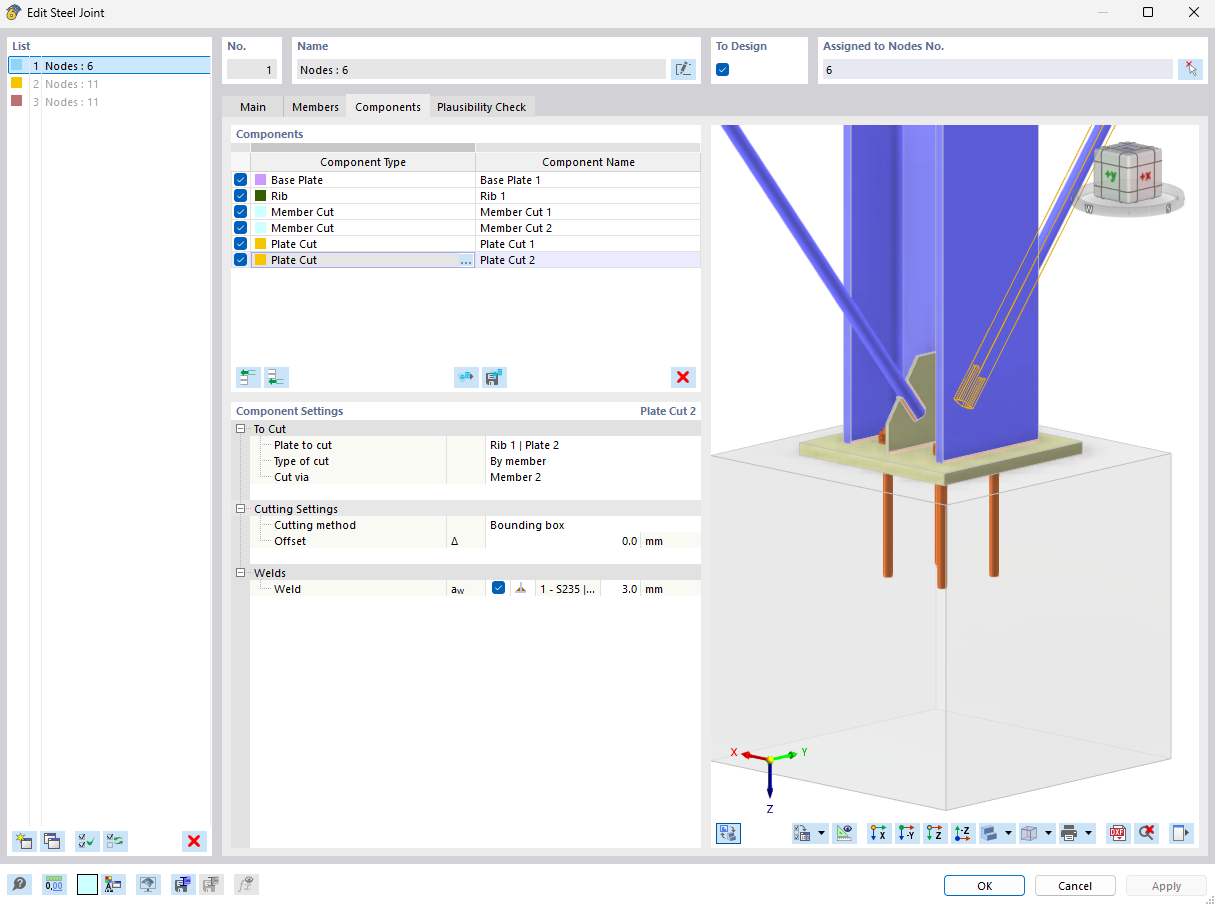Click the dark green Rib color swatch
This screenshot has height=904, width=1215.
(x=261, y=196)
